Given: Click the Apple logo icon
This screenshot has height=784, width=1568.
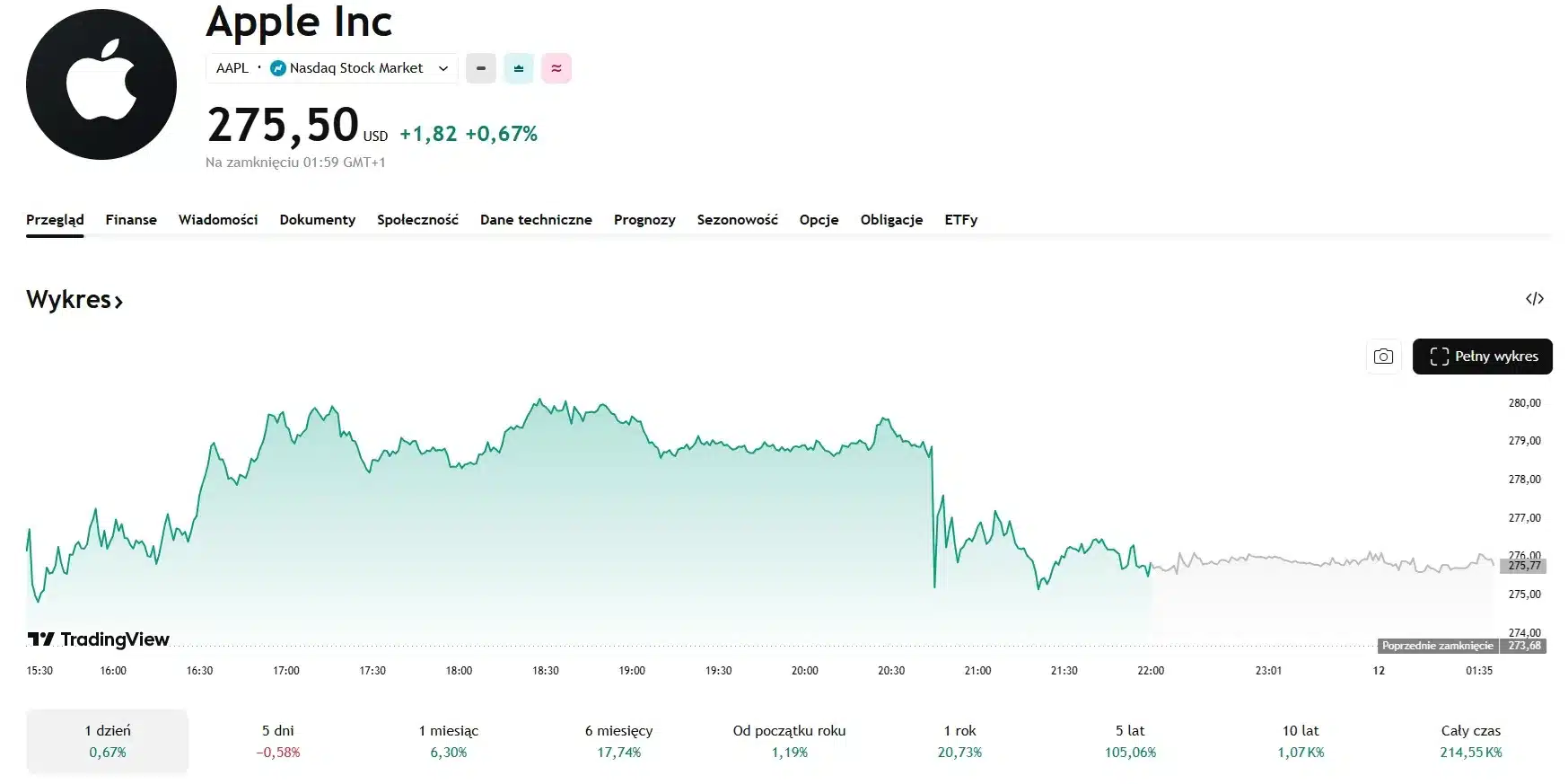Looking at the screenshot, I should (x=101, y=84).
